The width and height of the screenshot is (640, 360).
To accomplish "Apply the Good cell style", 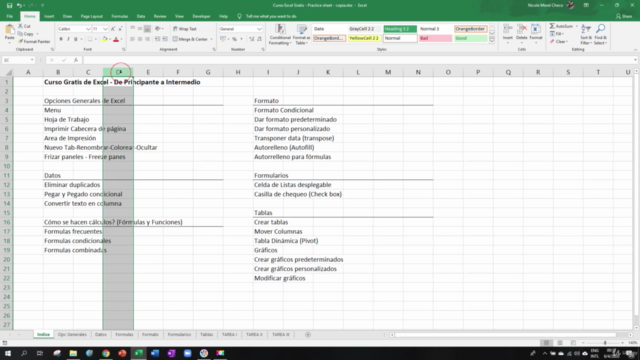I will 471,38.
